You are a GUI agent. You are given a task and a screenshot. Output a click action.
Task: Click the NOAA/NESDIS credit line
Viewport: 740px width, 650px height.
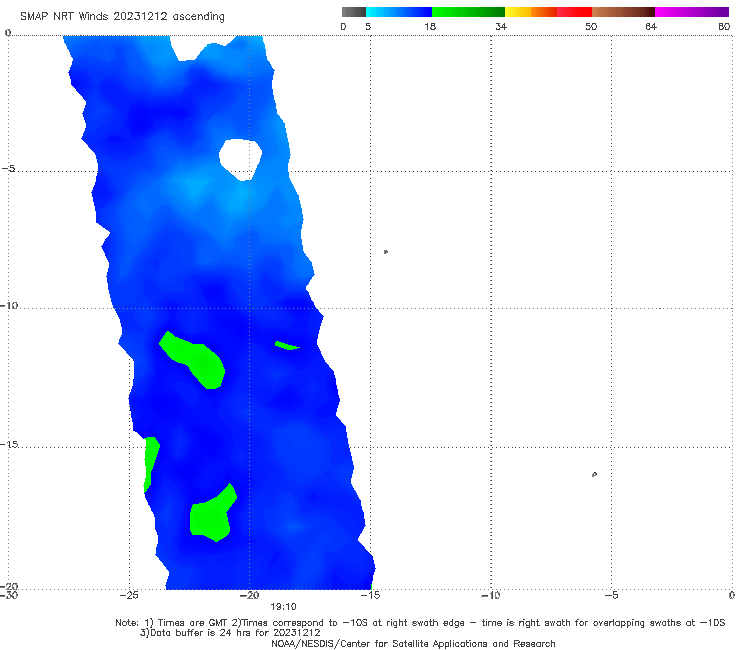(413, 643)
